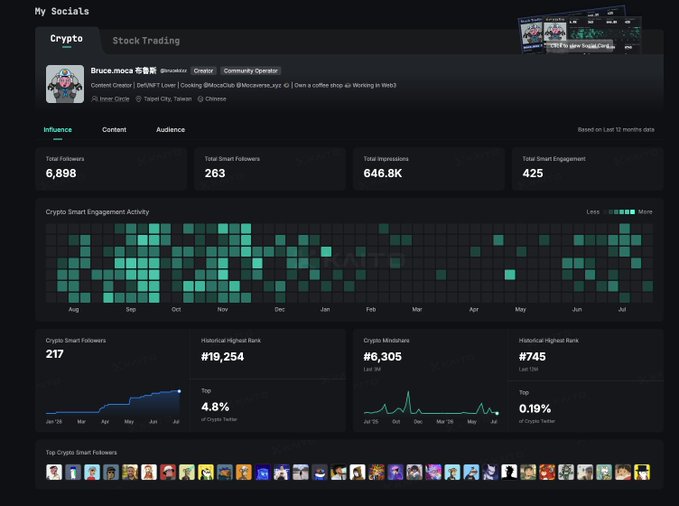Click the Top 4.8% value
679x506 pixels.
coord(215,407)
